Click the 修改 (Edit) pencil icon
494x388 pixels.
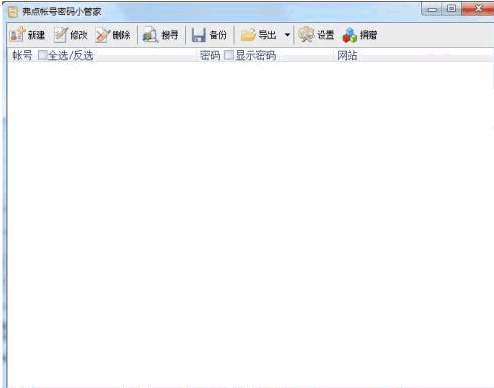61,35
